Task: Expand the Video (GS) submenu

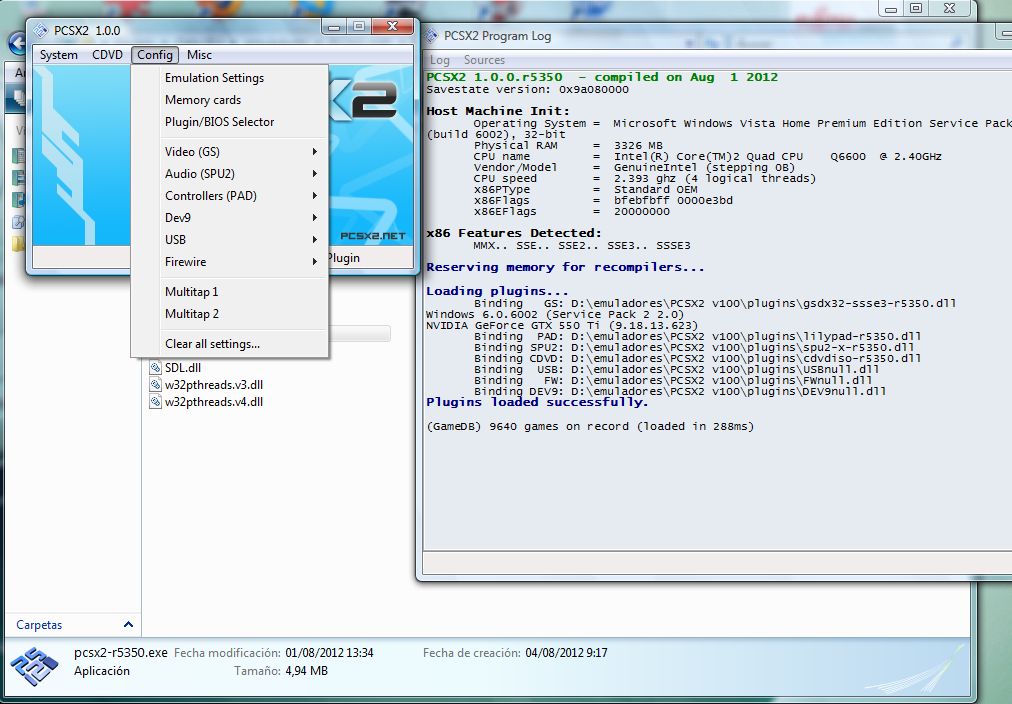Action: 230,152
